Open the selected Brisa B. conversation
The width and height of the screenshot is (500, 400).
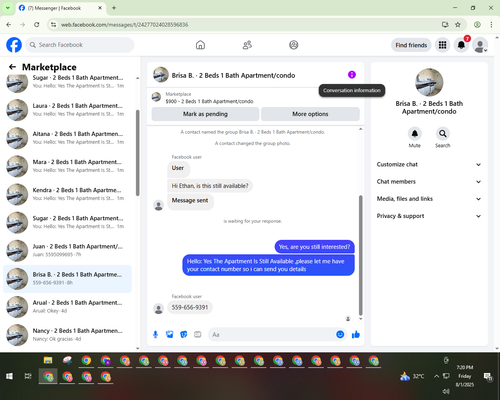click(67, 279)
